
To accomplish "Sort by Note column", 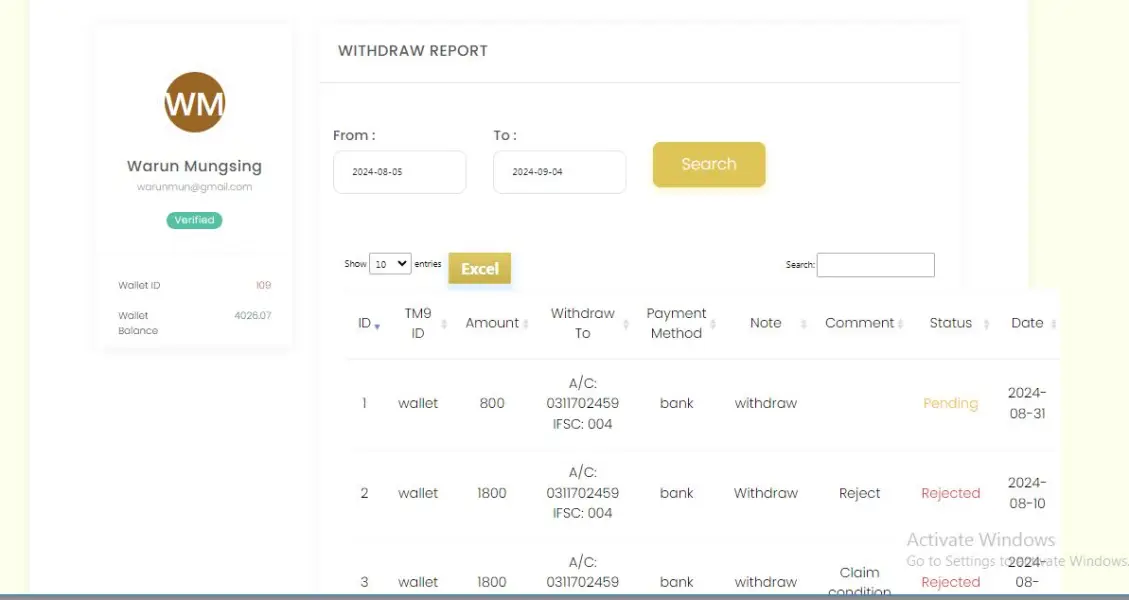I will click(804, 324).
